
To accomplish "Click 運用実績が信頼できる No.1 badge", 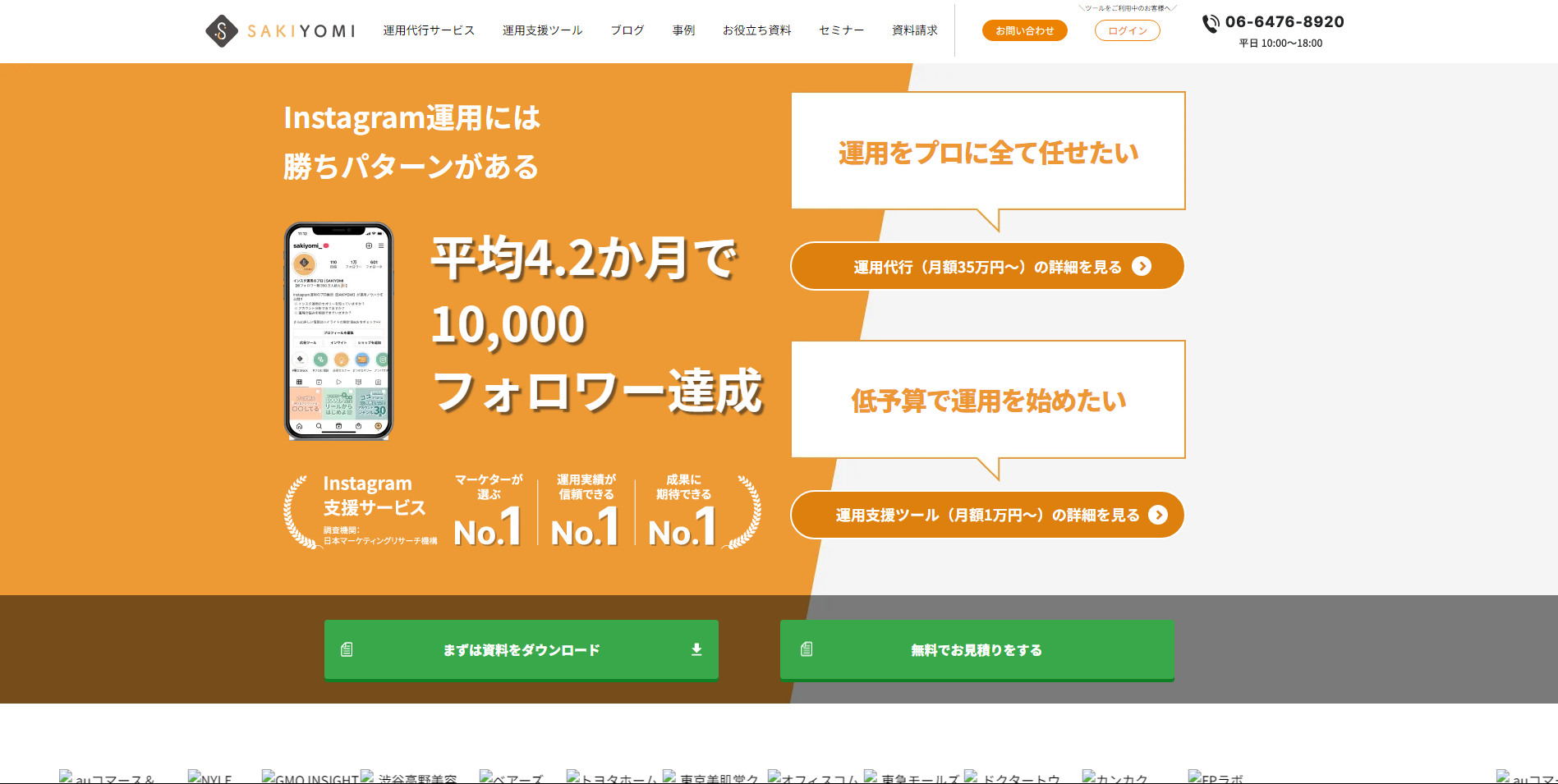I will coord(586,510).
